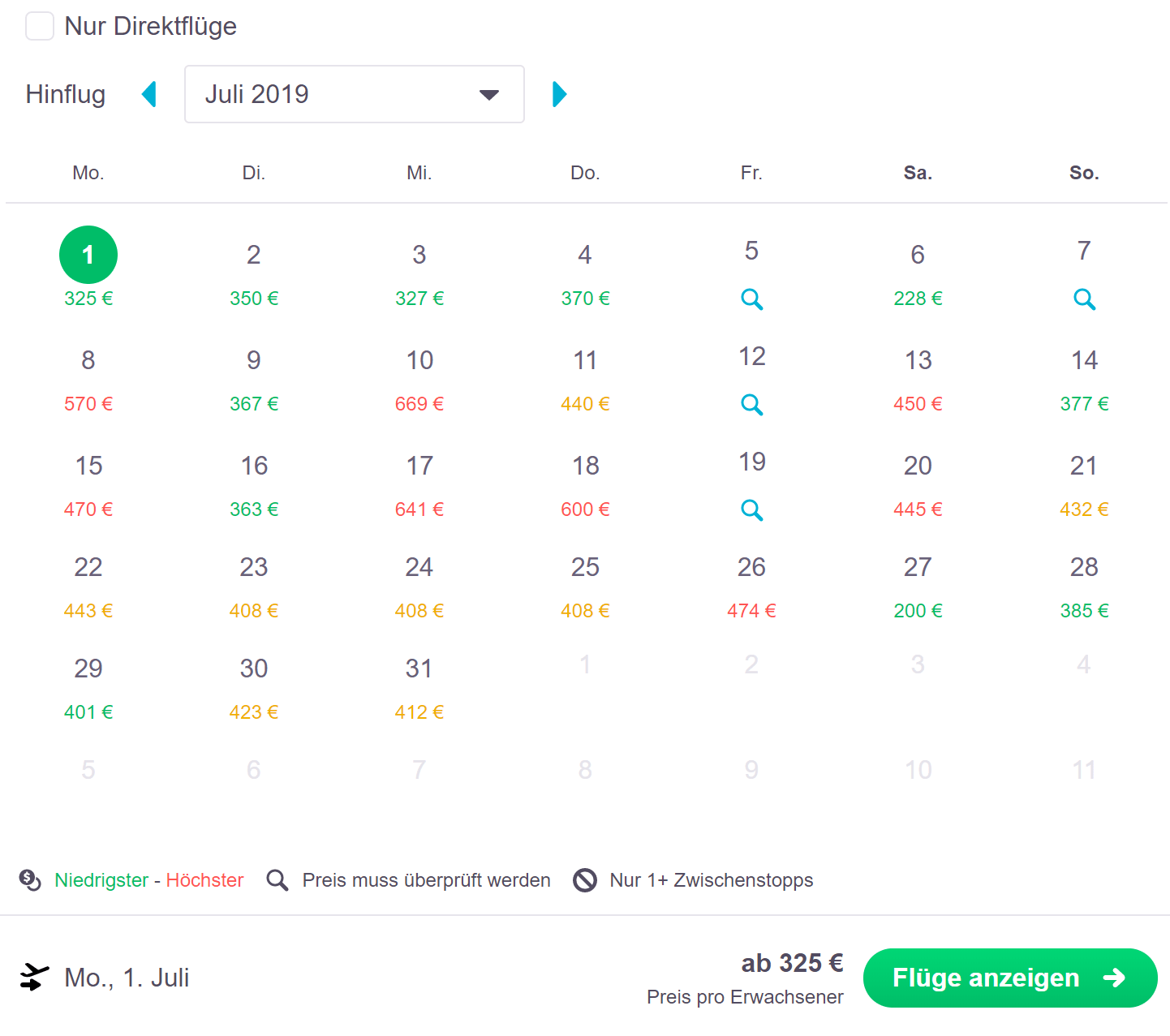Pick July 15 costing 470 €
This screenshot has height=1036, width=1170.
click(x=88, y=485)
